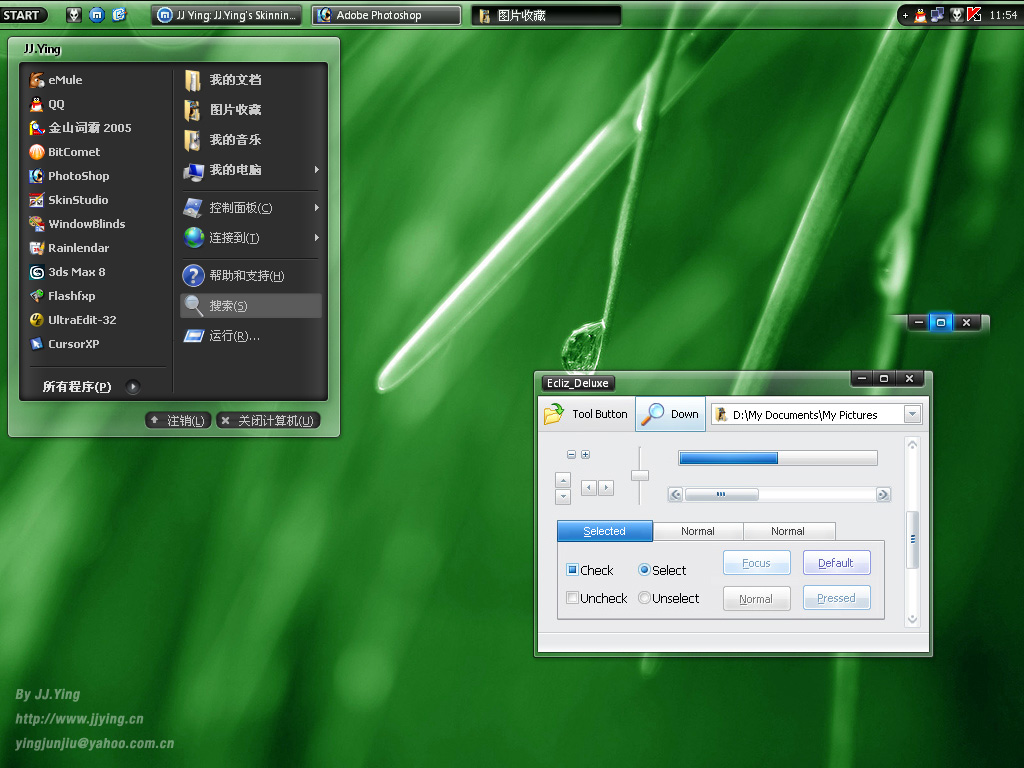Switch to the Selected tab
Screen dimensions: 1024x768
(x=604, y=531)
